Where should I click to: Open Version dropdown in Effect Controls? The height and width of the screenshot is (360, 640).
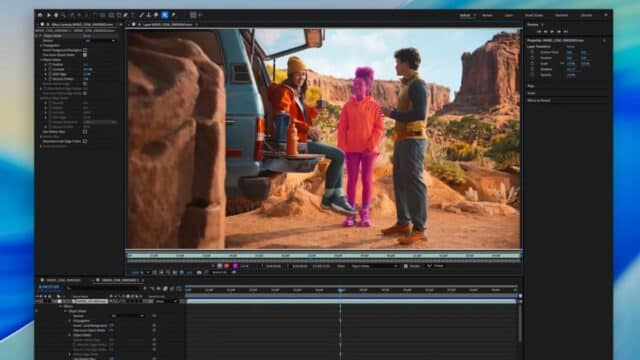click(100, 41)
